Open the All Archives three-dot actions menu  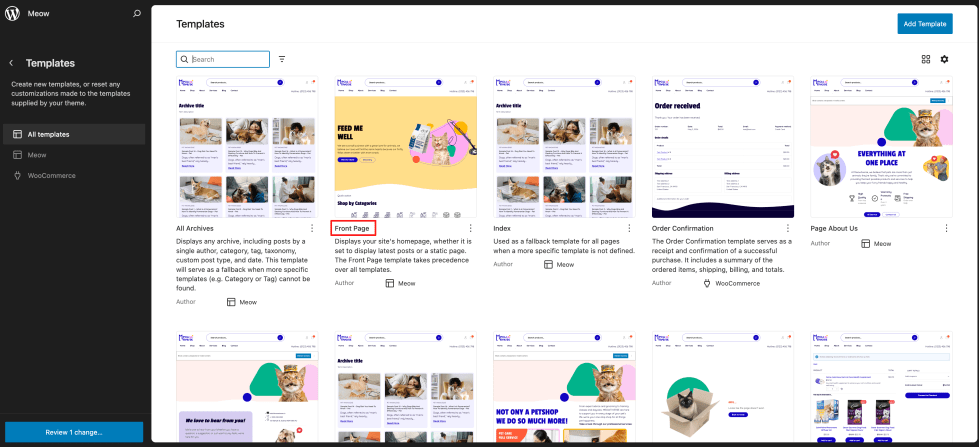312,228
